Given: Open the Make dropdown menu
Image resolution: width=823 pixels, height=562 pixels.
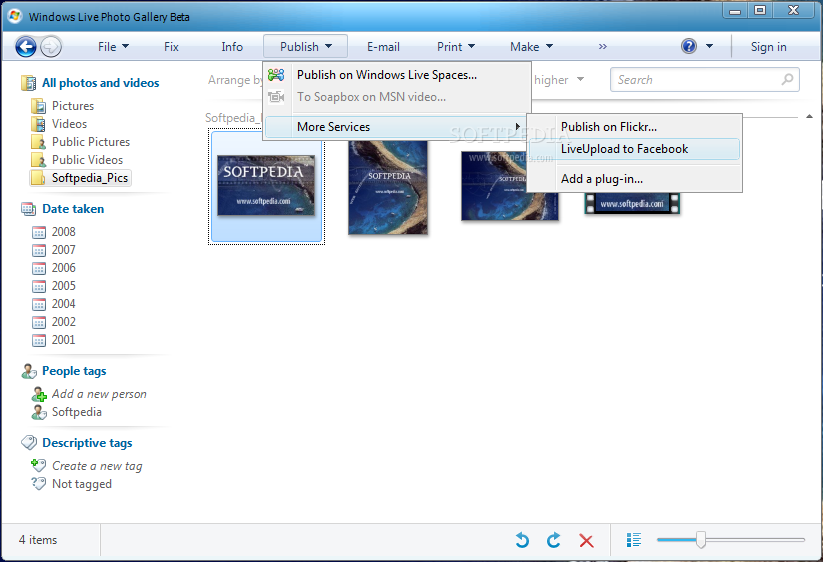Looking at the screenshot, I should pyautogui.click(x=531, y=47).
